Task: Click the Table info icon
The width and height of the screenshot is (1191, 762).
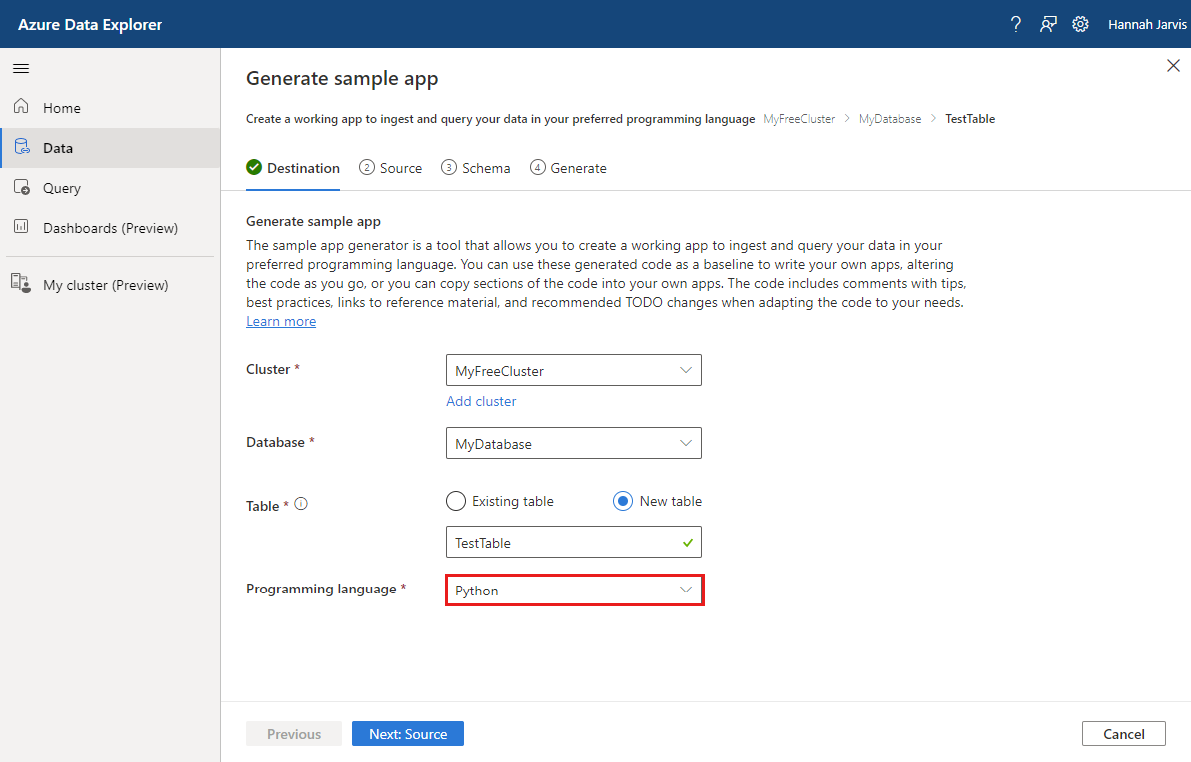Action: point(301,505)
